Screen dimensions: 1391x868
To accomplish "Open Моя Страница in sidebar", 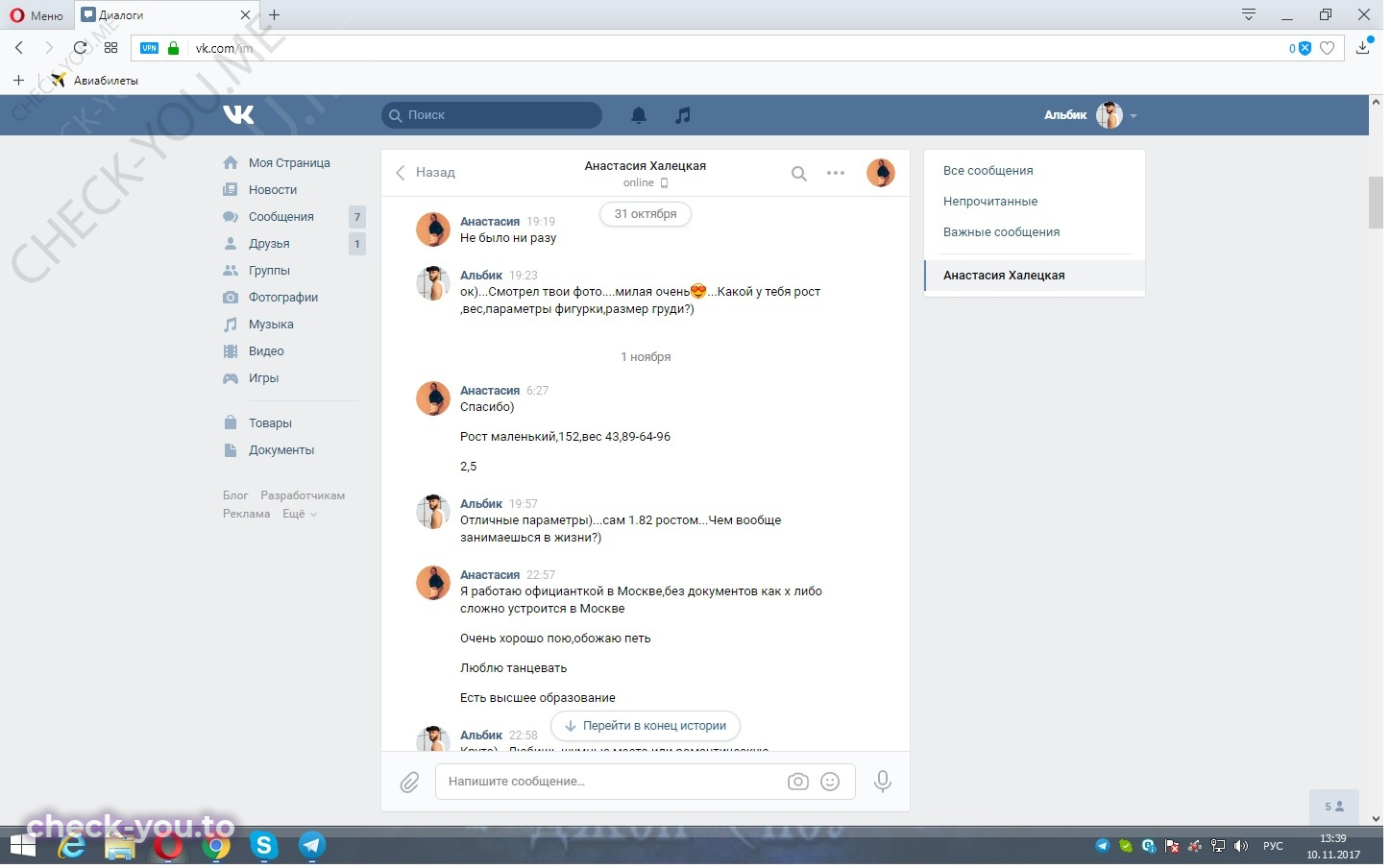I will point(291,163).
